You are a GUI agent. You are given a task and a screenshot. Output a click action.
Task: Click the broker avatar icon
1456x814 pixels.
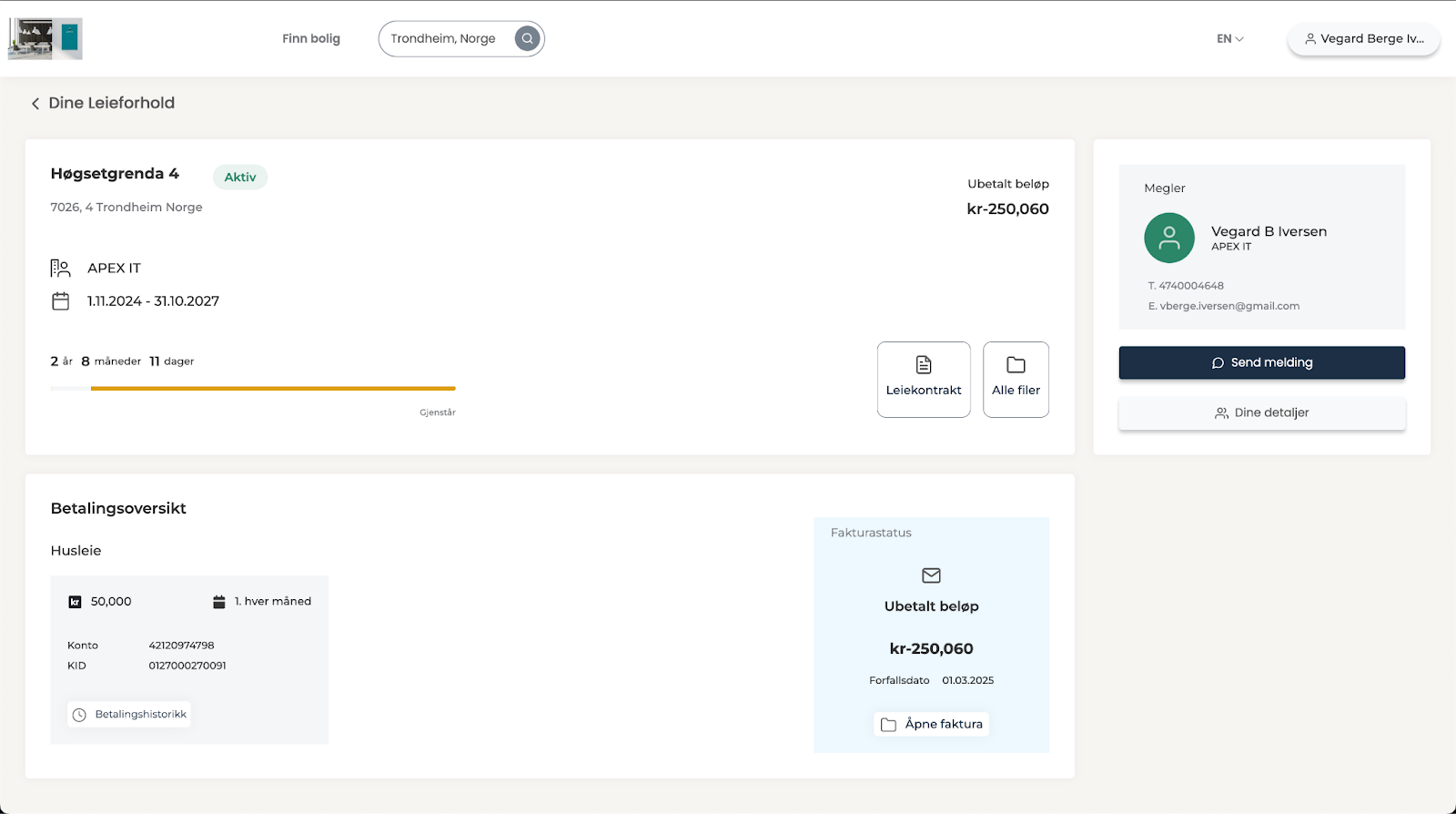point(1168,239)
